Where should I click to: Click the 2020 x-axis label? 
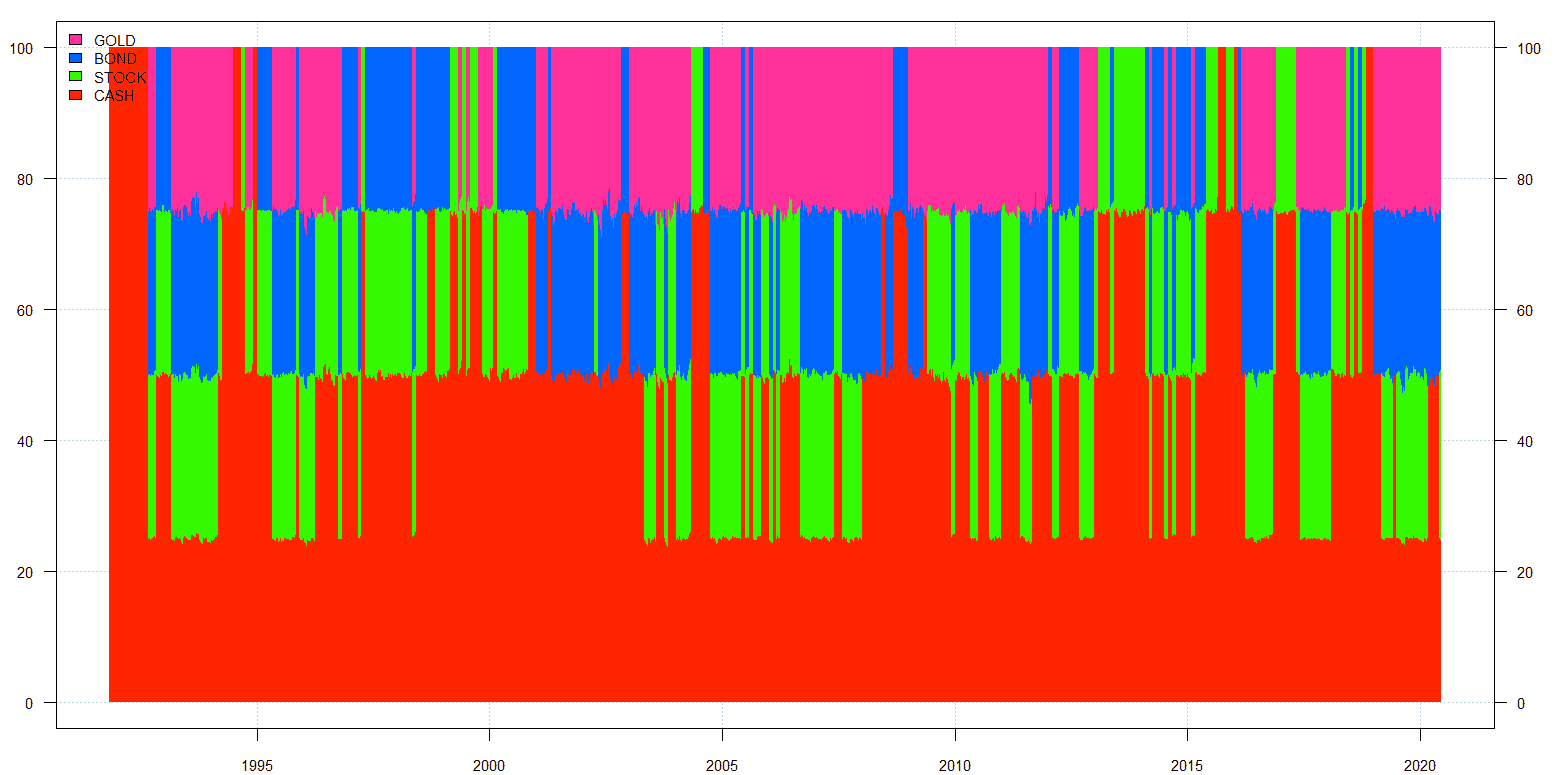[1420, 764]
